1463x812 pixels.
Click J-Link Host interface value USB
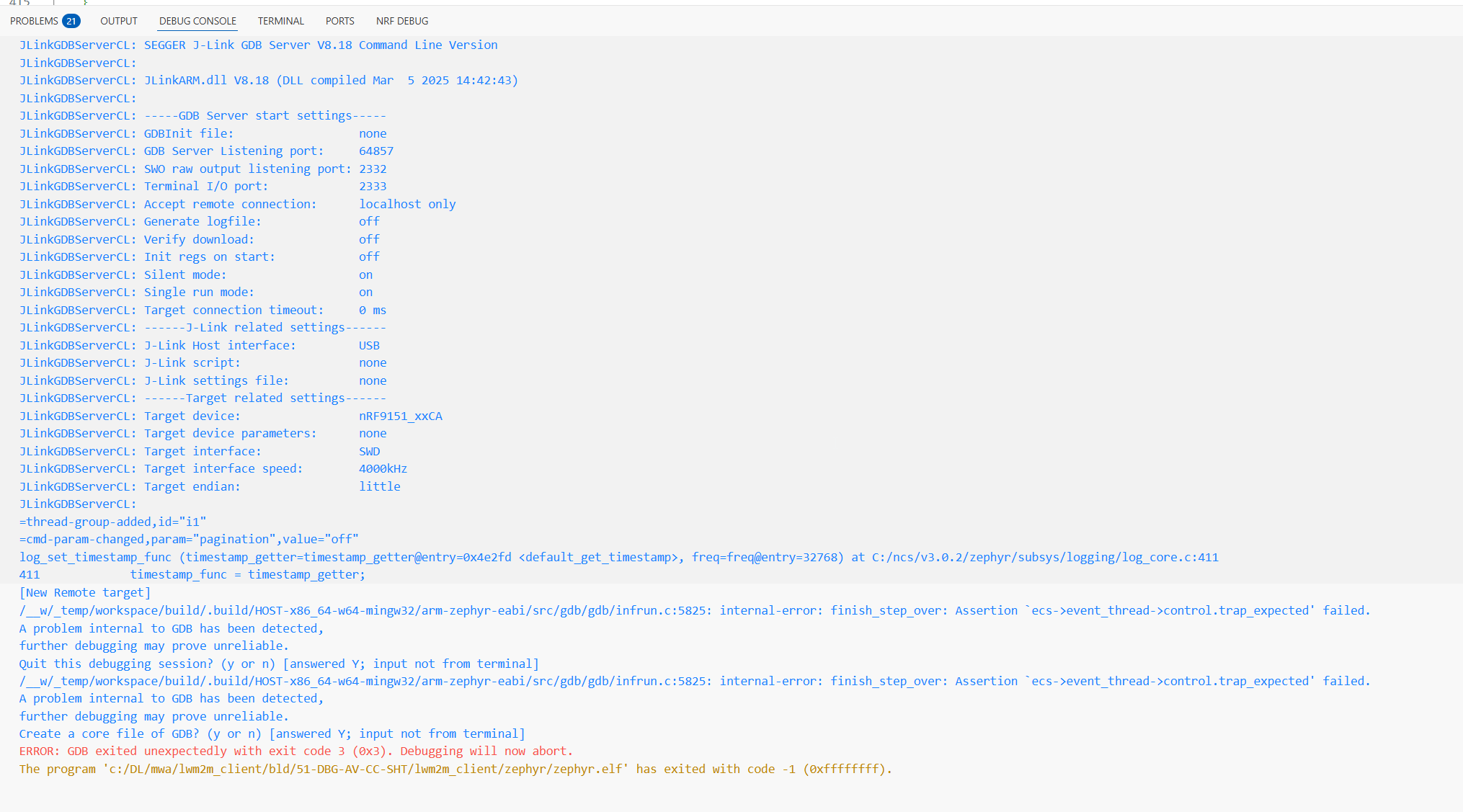369,345
